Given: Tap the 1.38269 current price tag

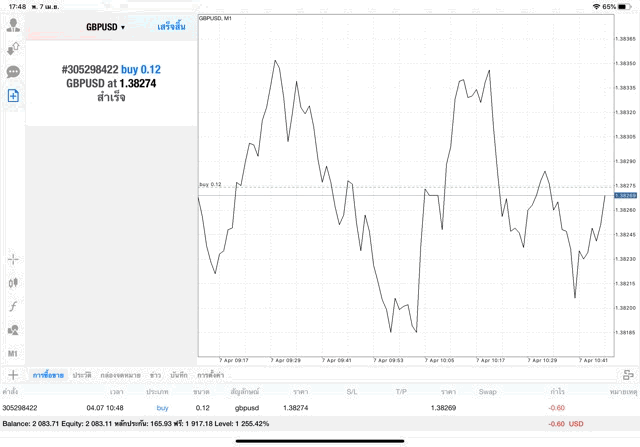Looking at the screenshot, I should (x=626, y=196).
